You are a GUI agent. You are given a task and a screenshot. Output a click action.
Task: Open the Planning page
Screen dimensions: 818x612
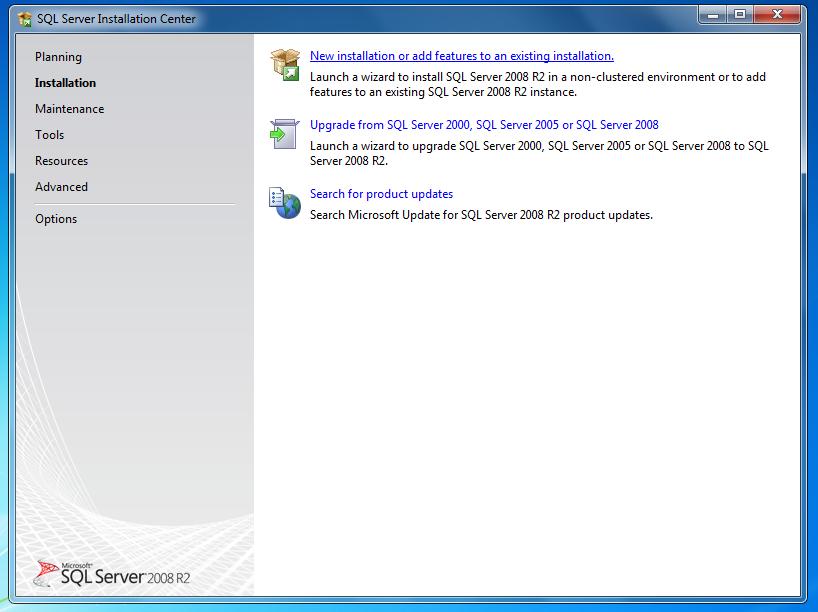pyautogui.click(x=58, y=57)
